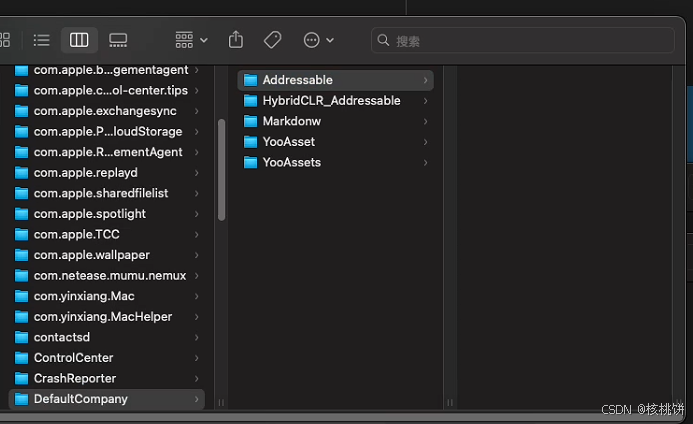
Task: Select the com.yinxiang.Mac folder
Action: pyautogui.click(x=107, y=296)
